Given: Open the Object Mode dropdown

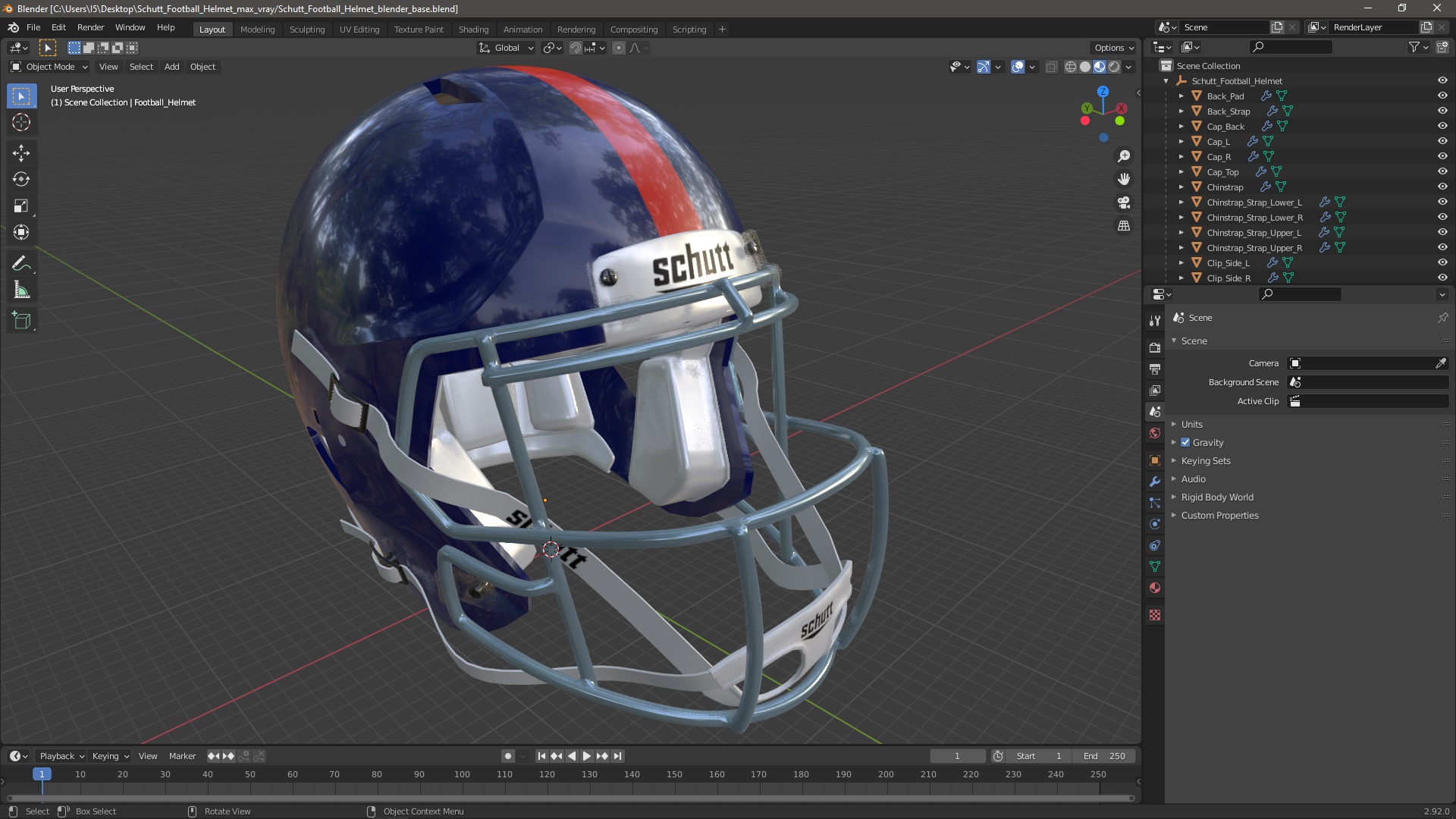Looking at the screenshot, I should [x=49, y=67].
